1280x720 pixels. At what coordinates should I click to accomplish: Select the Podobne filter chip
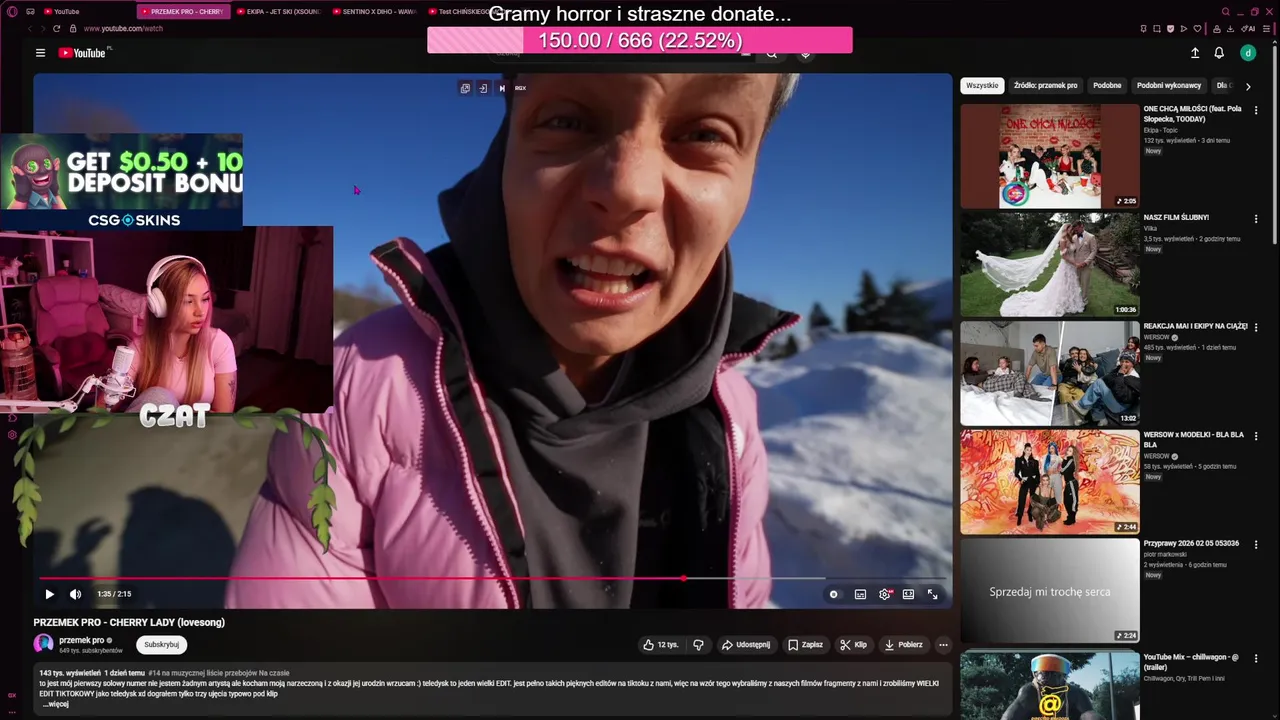[x=1107, y=86]
